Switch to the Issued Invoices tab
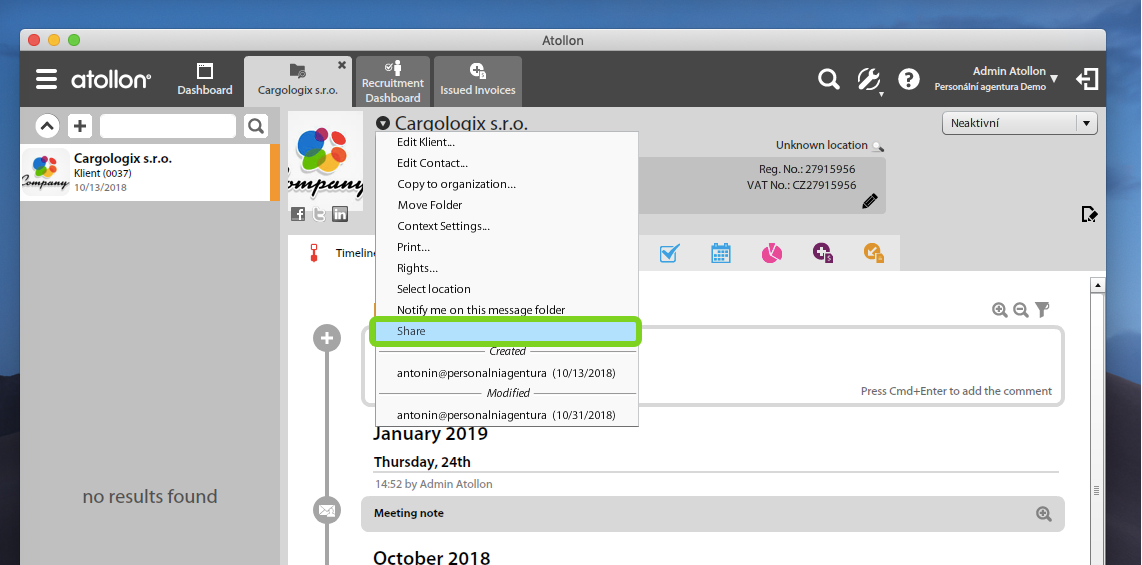This screenshot has height=565, width=1142. coord(478,81)
